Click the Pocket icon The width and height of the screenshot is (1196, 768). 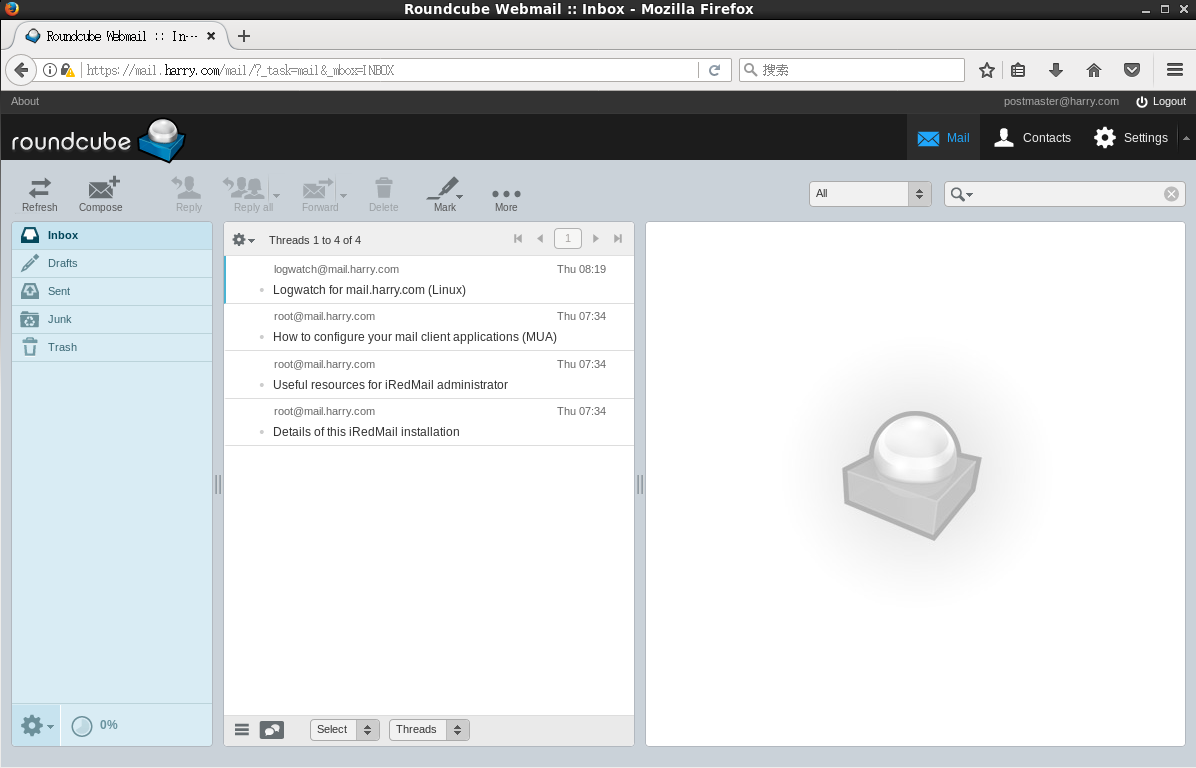[x=1132, y=70]
